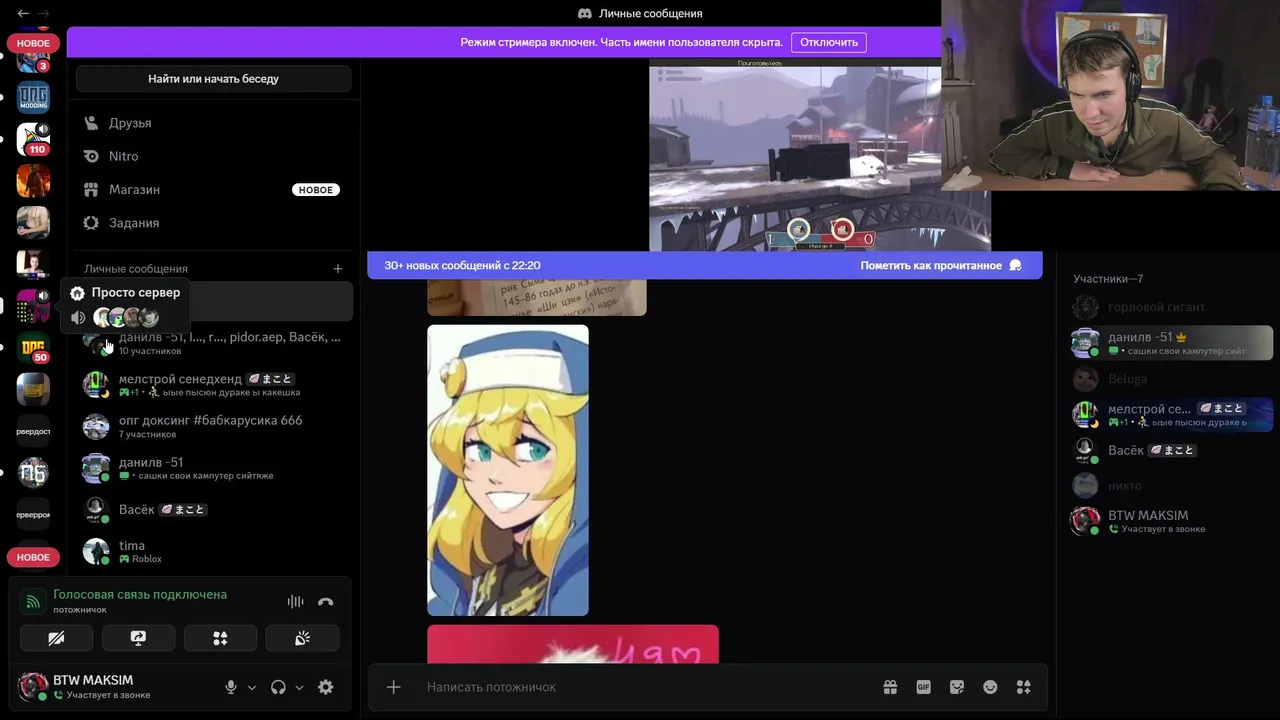Open apps launcher icon in message box

[x=1023, y=687]
